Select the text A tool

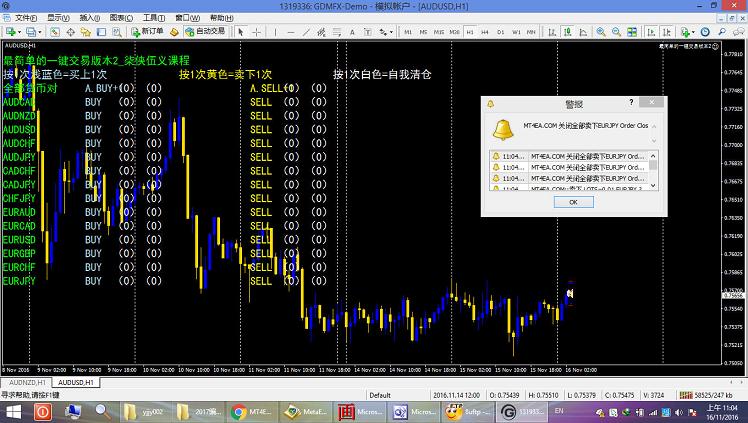[352, 32]
